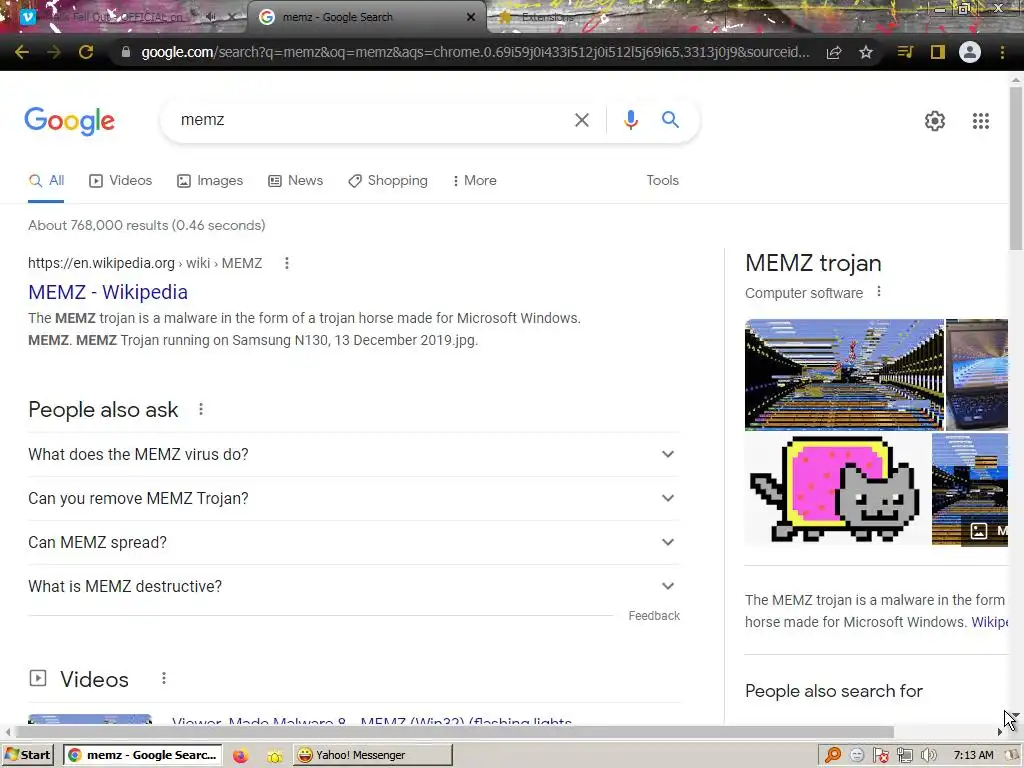This screenshot has width=1024, height=768.
Task: Bookmark this page with the star icon
Action: coord(866,52)
